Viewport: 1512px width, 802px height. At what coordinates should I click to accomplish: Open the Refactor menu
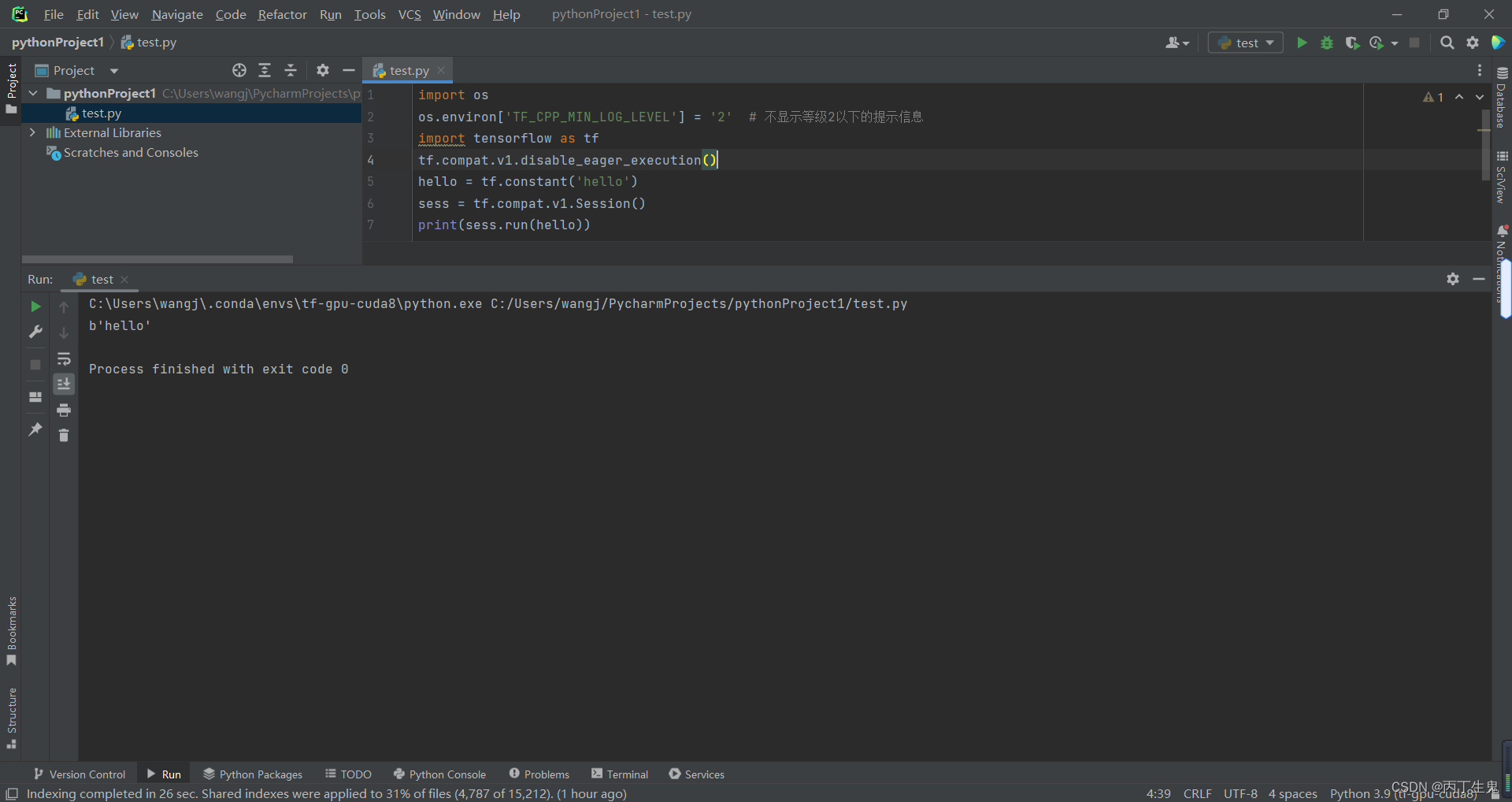point(282,14)
